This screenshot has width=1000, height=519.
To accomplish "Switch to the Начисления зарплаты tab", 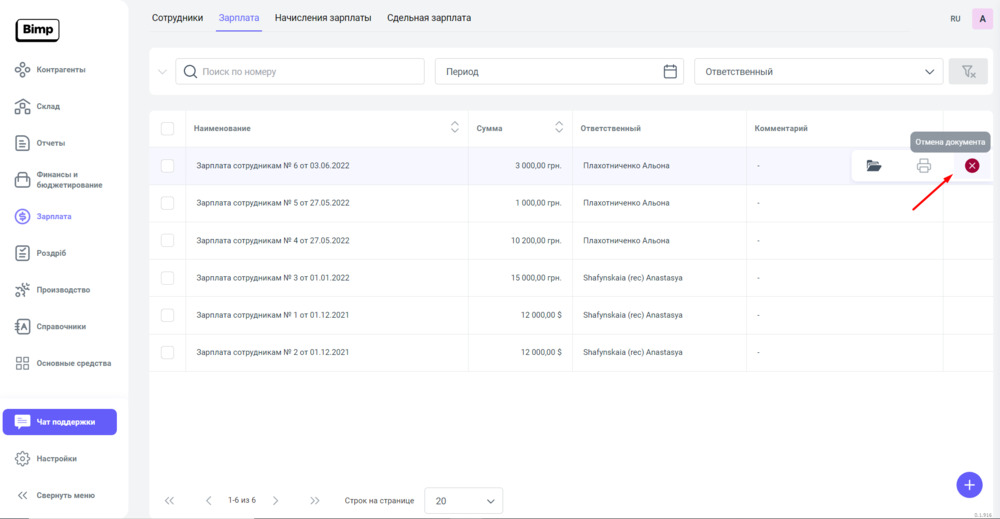I will [323, 18].
